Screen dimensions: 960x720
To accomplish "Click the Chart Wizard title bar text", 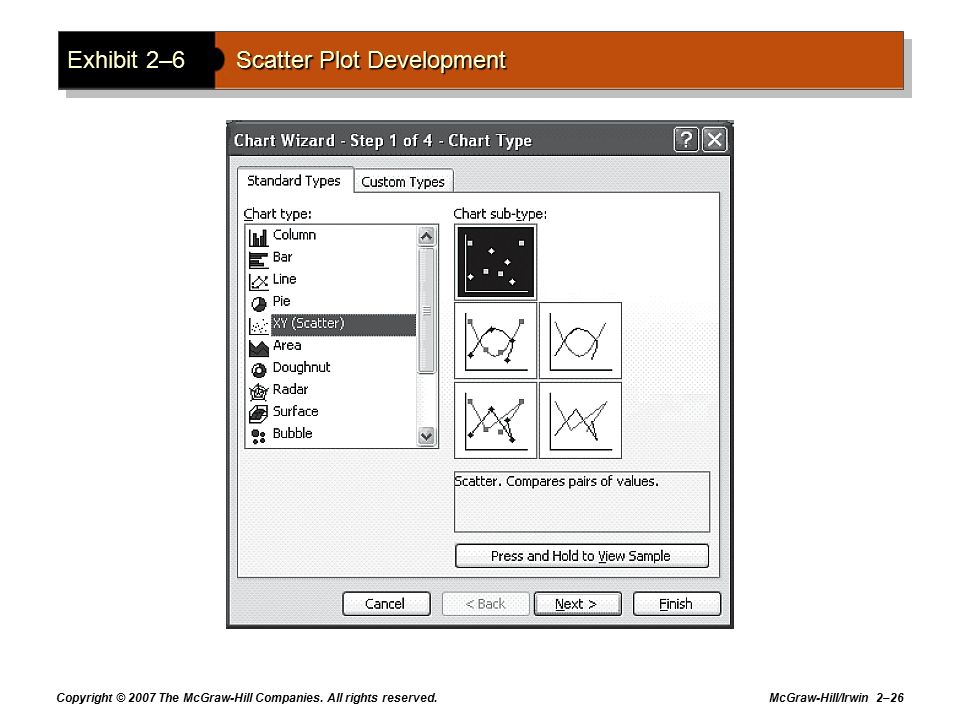I will point(383,141).
